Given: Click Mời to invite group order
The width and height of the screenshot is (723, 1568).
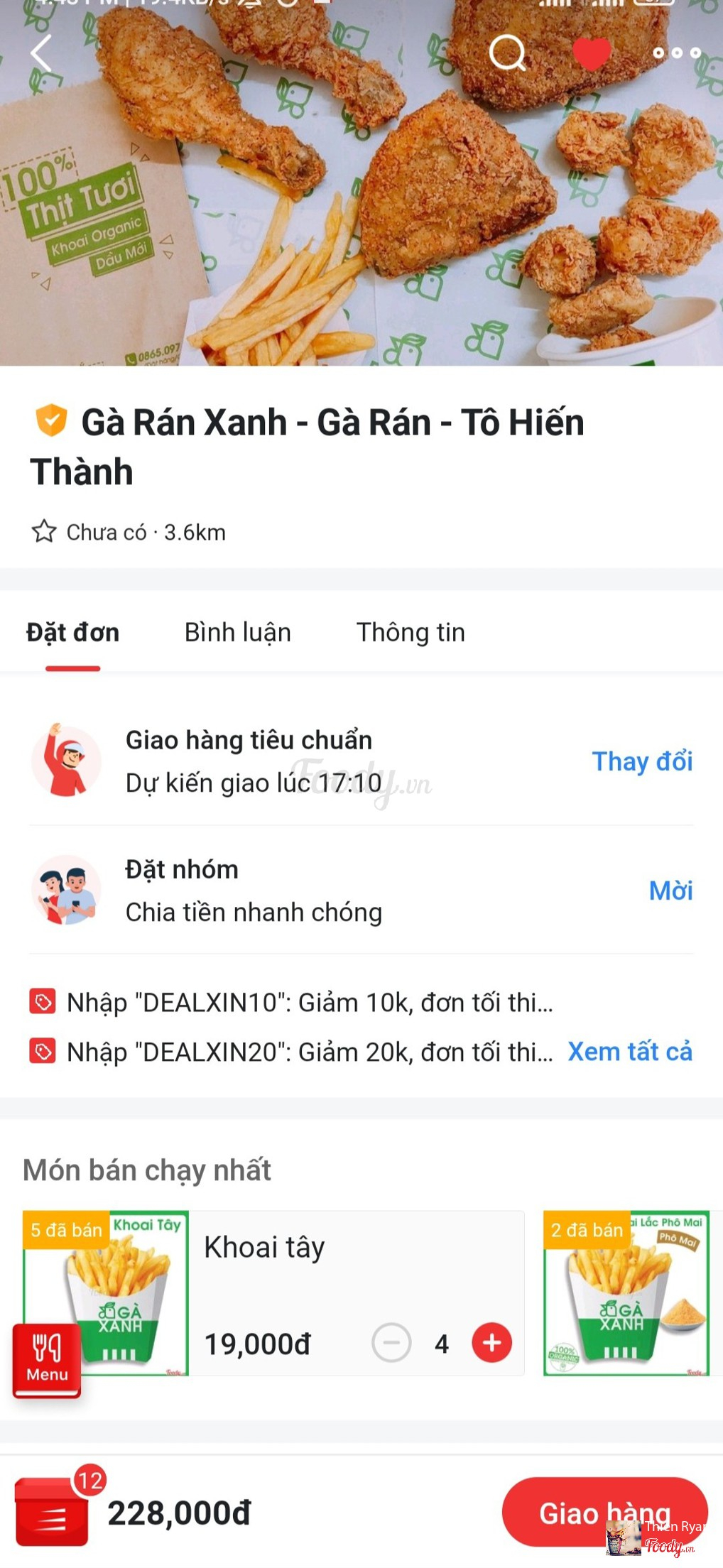Looking at the screenshot, I should (670, 890).
